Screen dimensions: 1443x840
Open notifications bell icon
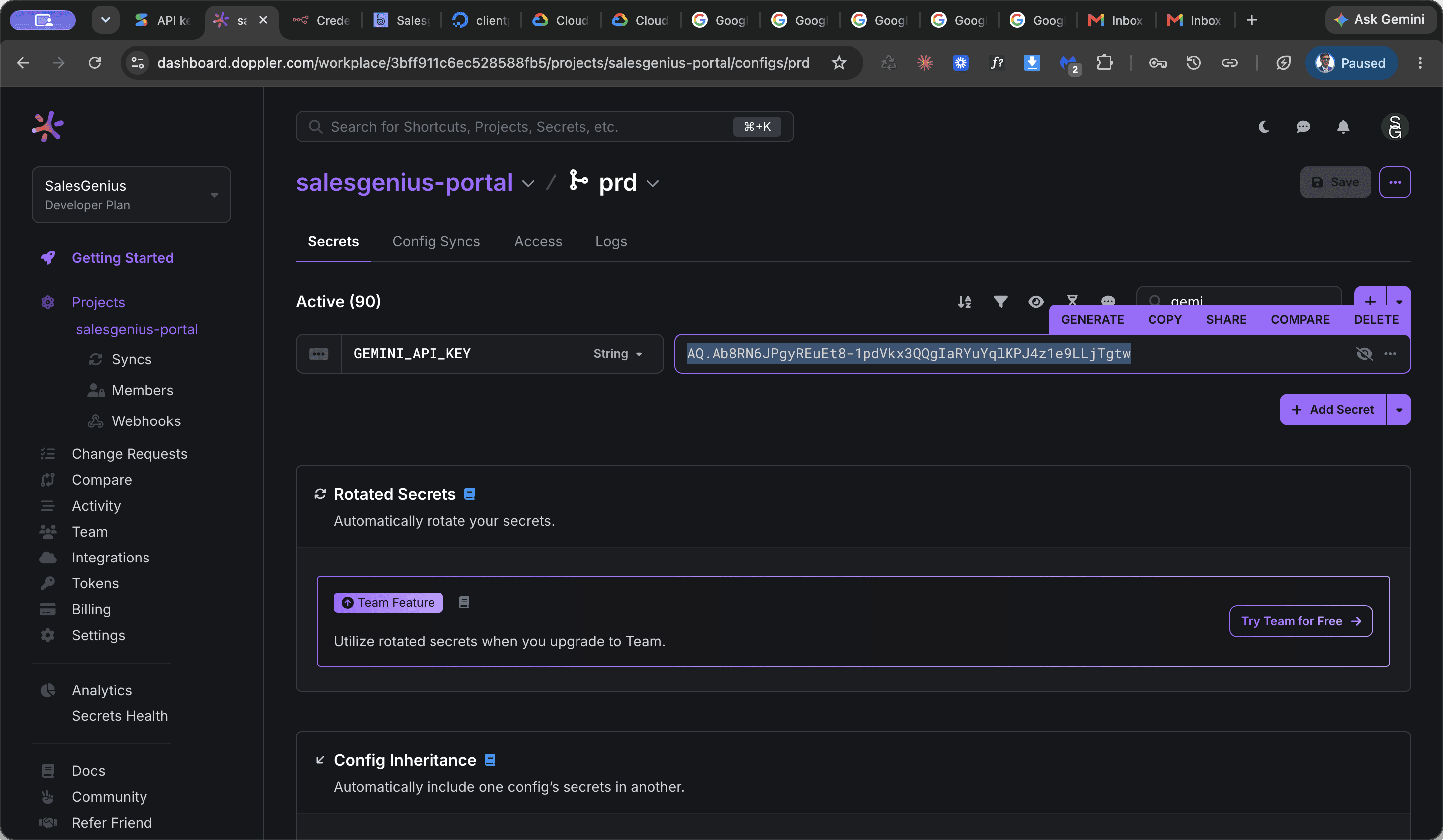tap(1343, 127)
